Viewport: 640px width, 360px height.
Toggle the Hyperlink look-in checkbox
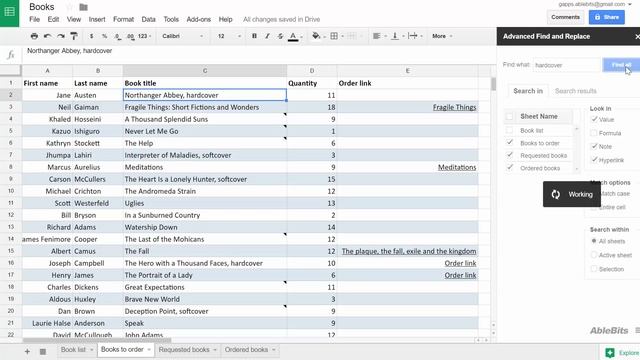(594, 160)
